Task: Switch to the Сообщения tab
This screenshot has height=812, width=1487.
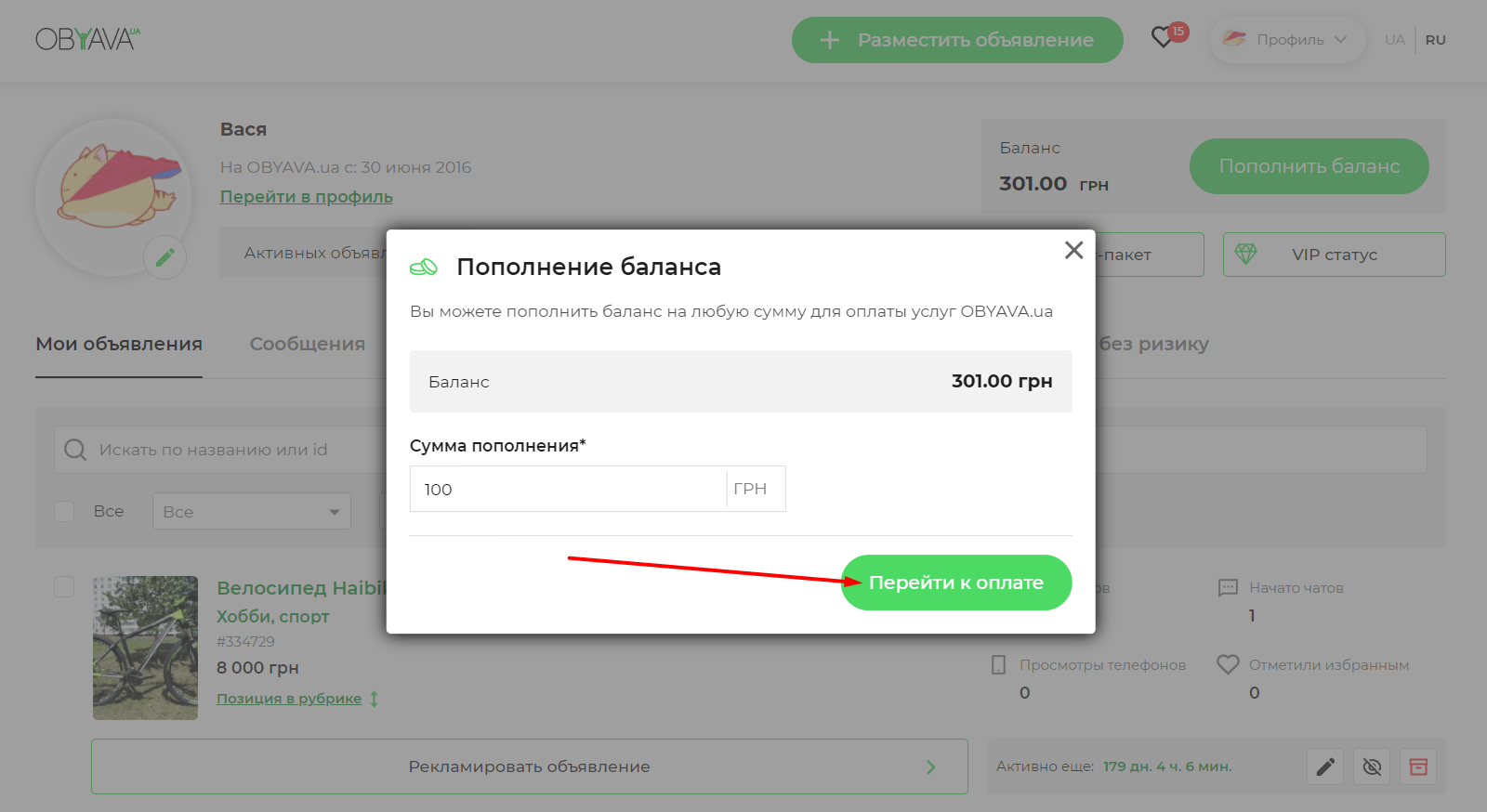Action: coord(307,344)
